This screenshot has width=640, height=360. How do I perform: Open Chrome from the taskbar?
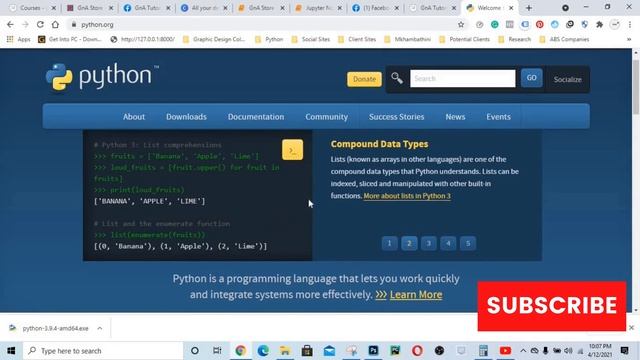[240, 351]
